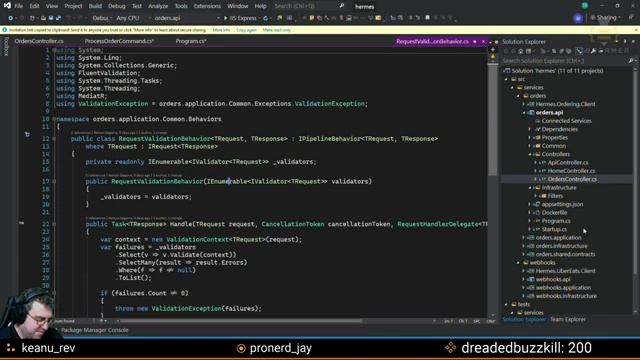Click the Open File icon in the toolbar
The width and height of the screenshot is (640, 360).
pyautogui.click(x=43, y=18)
